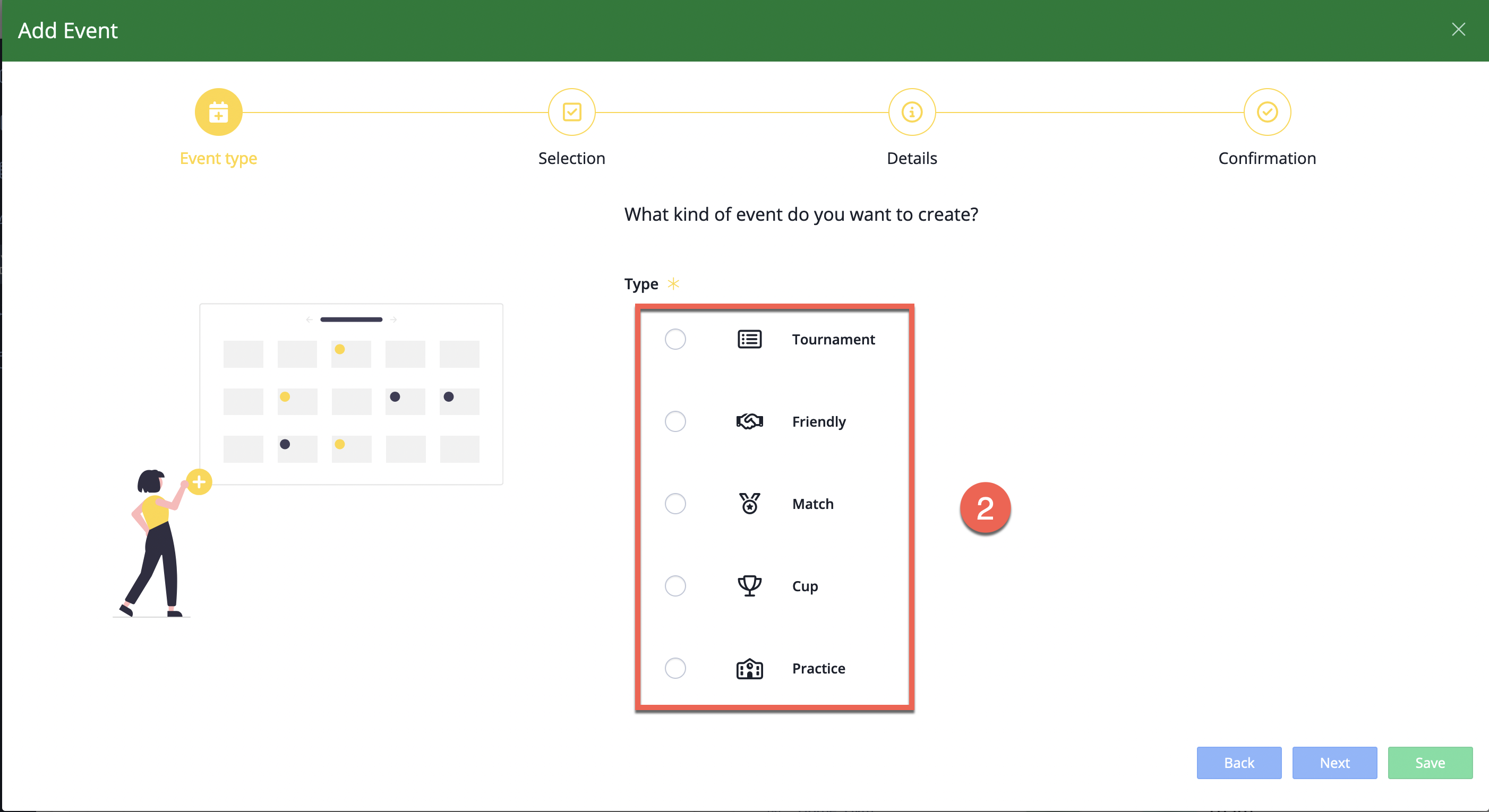Click the Selection step checkmark icon
The image size is (1489, 812).
(571, 112)
